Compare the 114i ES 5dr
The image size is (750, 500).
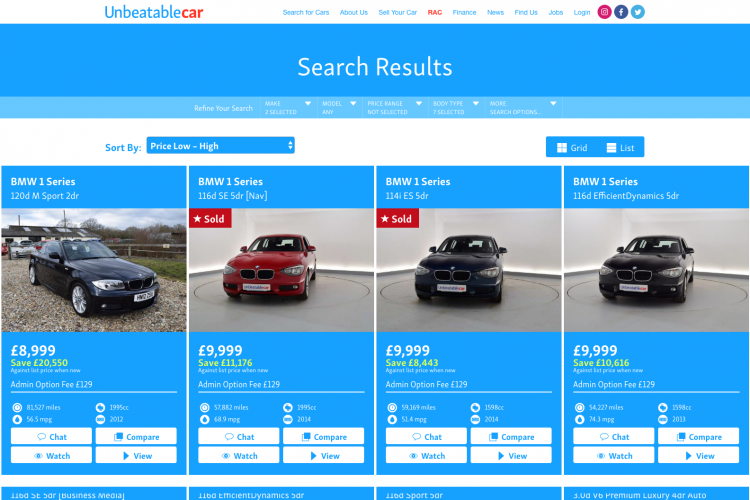[x=511, y=436]
